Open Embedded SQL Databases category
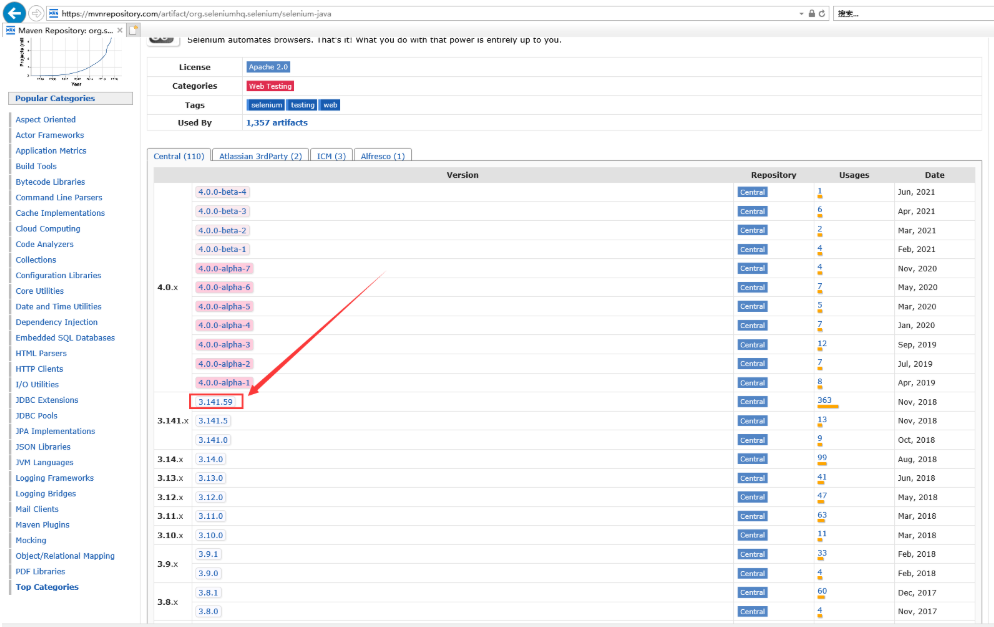Viewport: 994px width, 627px height. [x=65, y=338]
